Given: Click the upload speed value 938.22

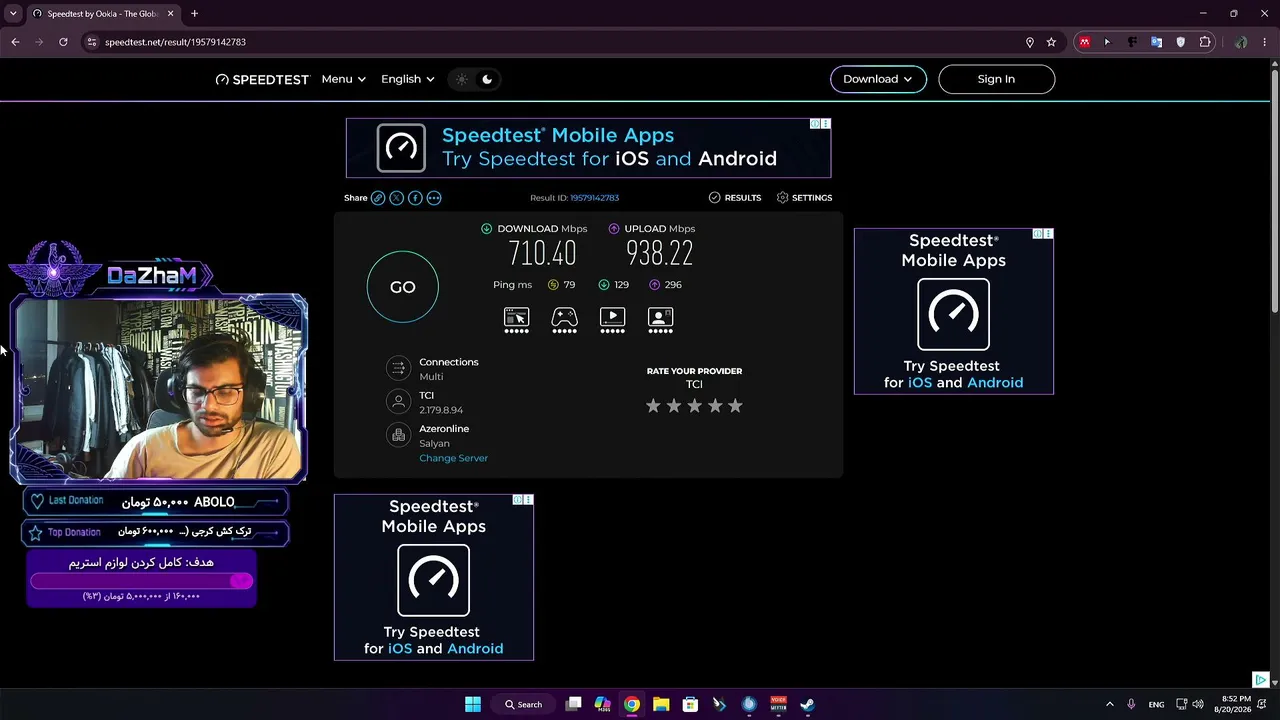Looking at the screenshot, I should click(659, 254).
